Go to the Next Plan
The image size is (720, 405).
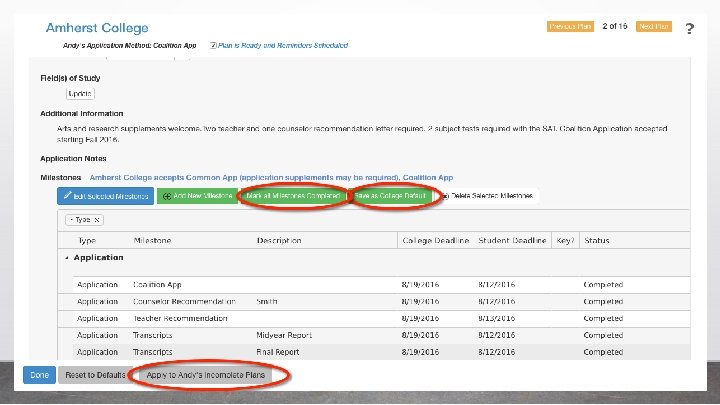tap(653, 27)
